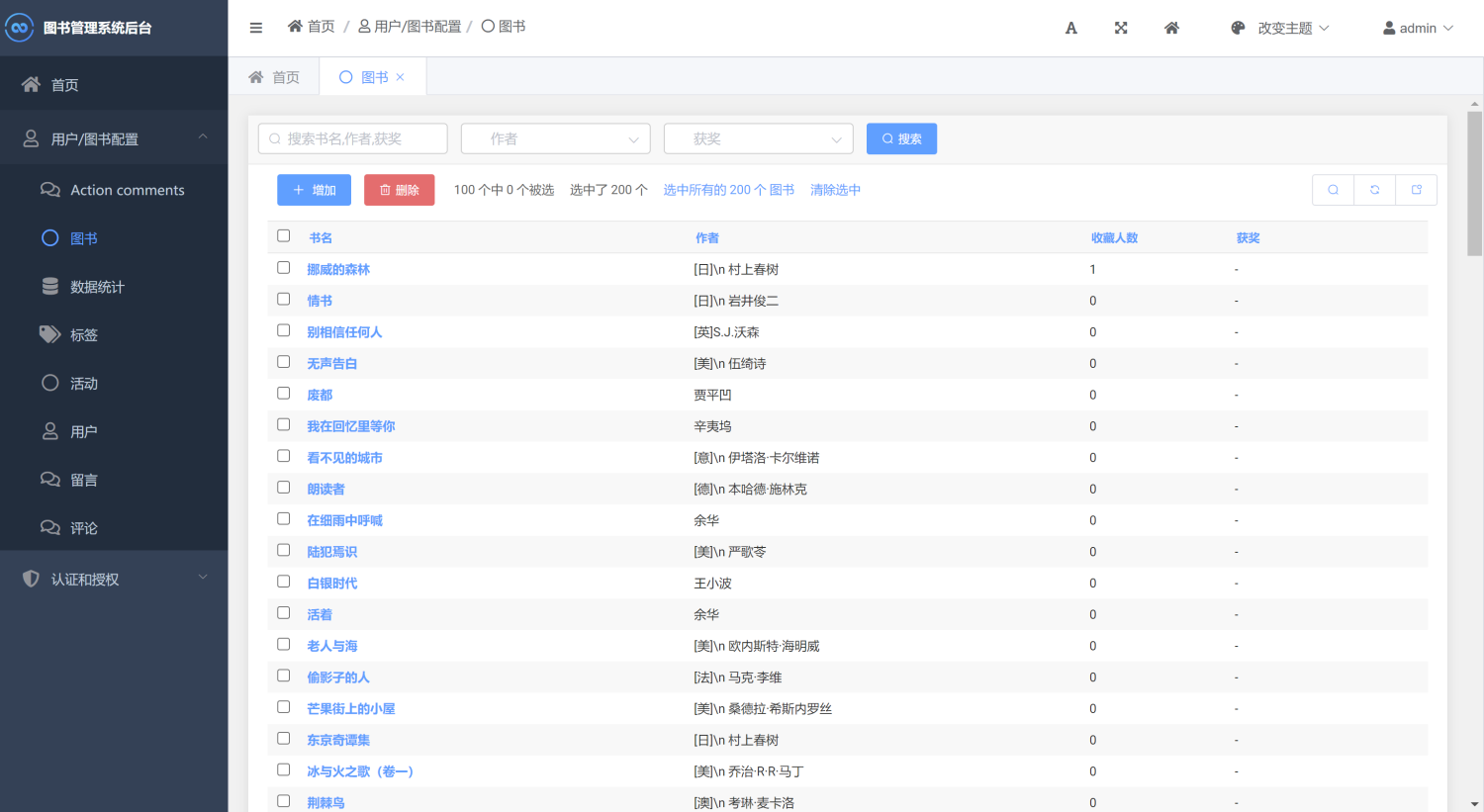Image resolution: width=1484 pixels, height=812 pixels.
Task: Switch to the 首页 tab
Action: 274,77
